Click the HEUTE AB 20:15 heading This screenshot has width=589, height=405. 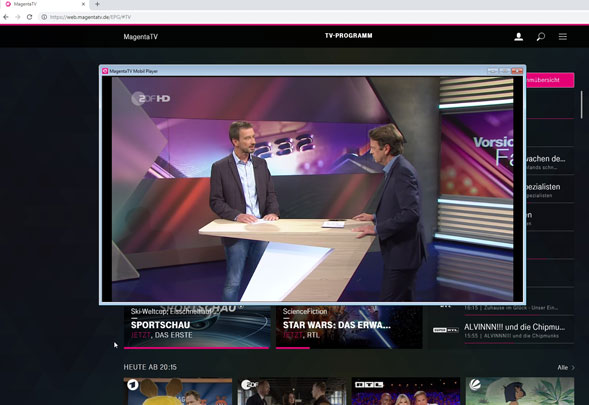coord(150,367)
